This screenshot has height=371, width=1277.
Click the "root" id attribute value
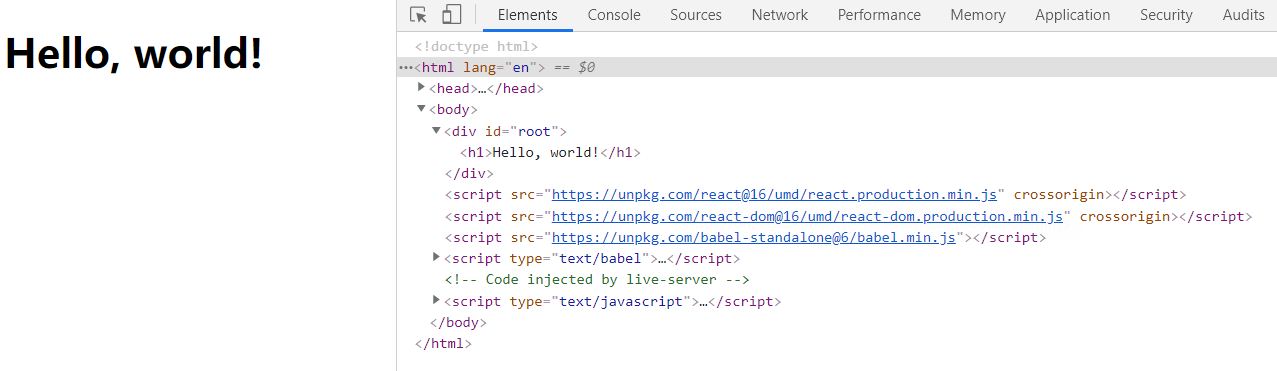[x=535, y=131]
